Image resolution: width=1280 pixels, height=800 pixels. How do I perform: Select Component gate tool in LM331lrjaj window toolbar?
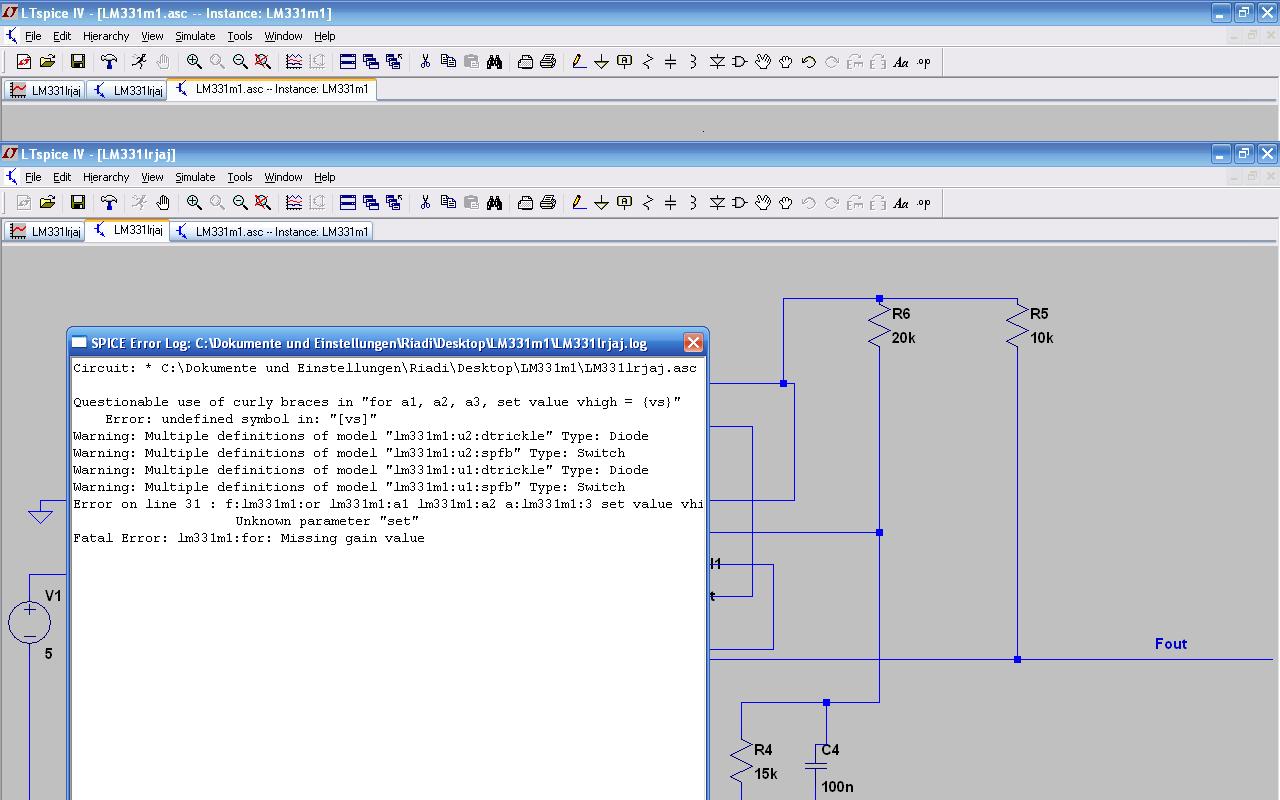click(x=740, y=202)
